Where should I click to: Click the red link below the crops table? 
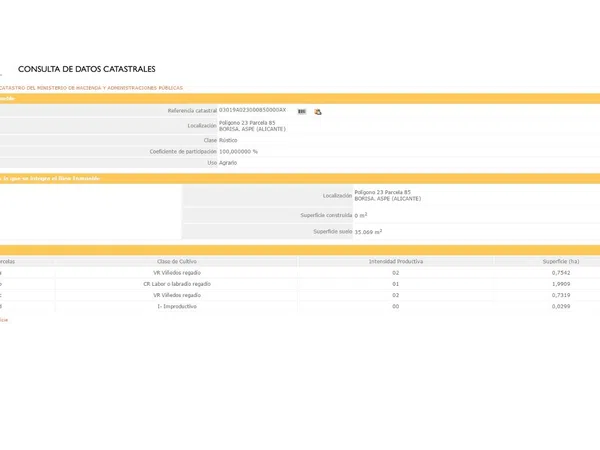coord(4,320)
